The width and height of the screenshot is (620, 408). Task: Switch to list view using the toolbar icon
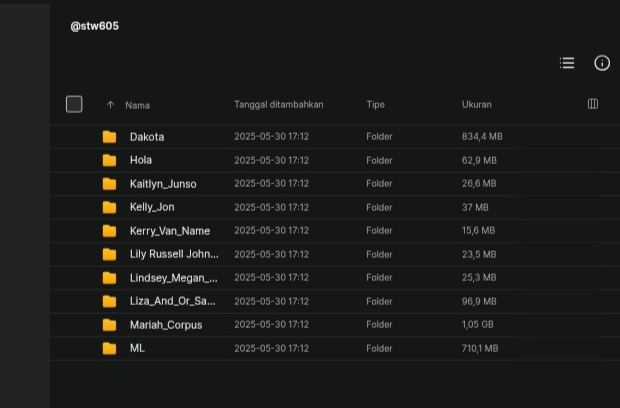click(x=567, y=63)
